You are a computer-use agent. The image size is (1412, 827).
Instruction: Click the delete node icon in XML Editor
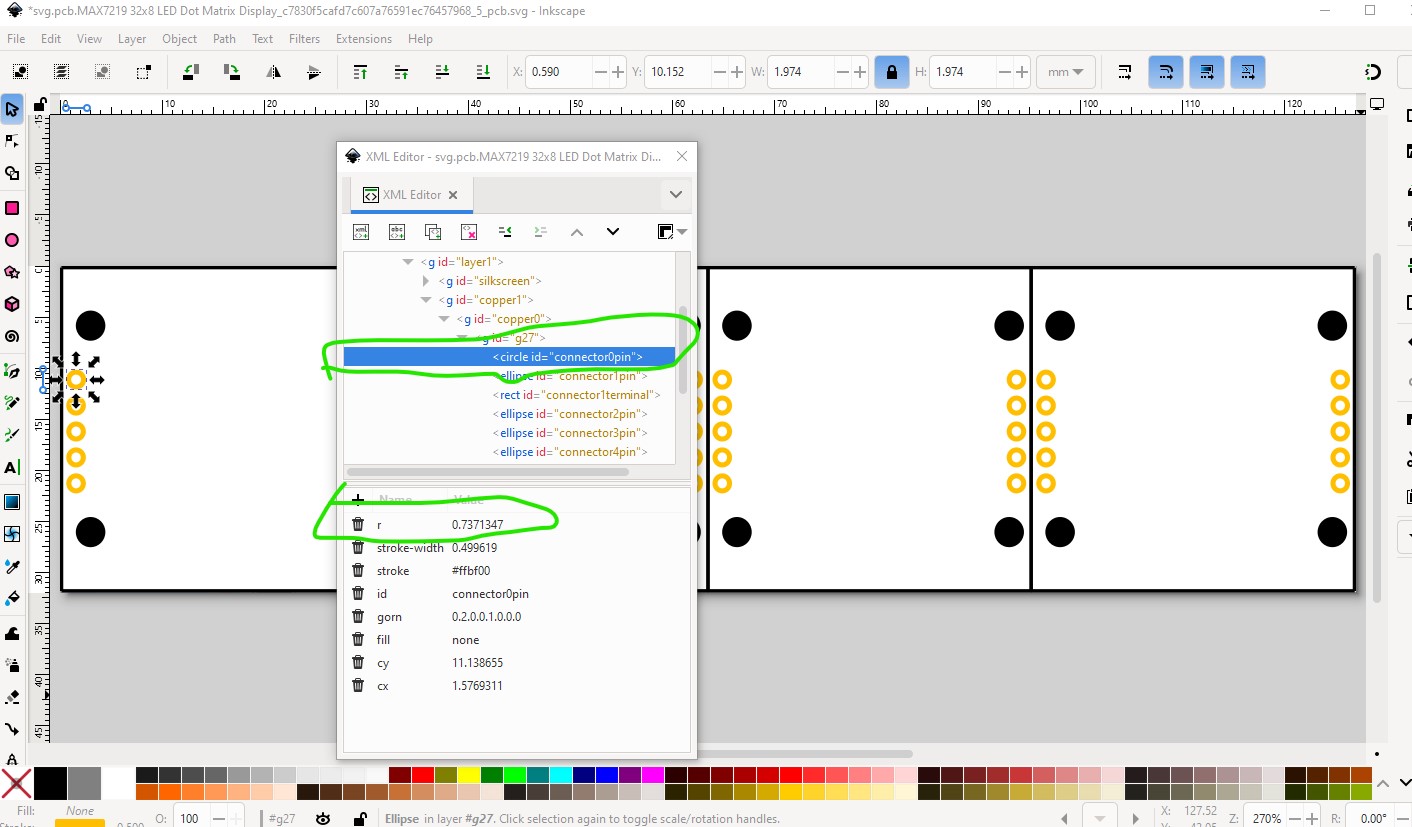tap(469, 232)
